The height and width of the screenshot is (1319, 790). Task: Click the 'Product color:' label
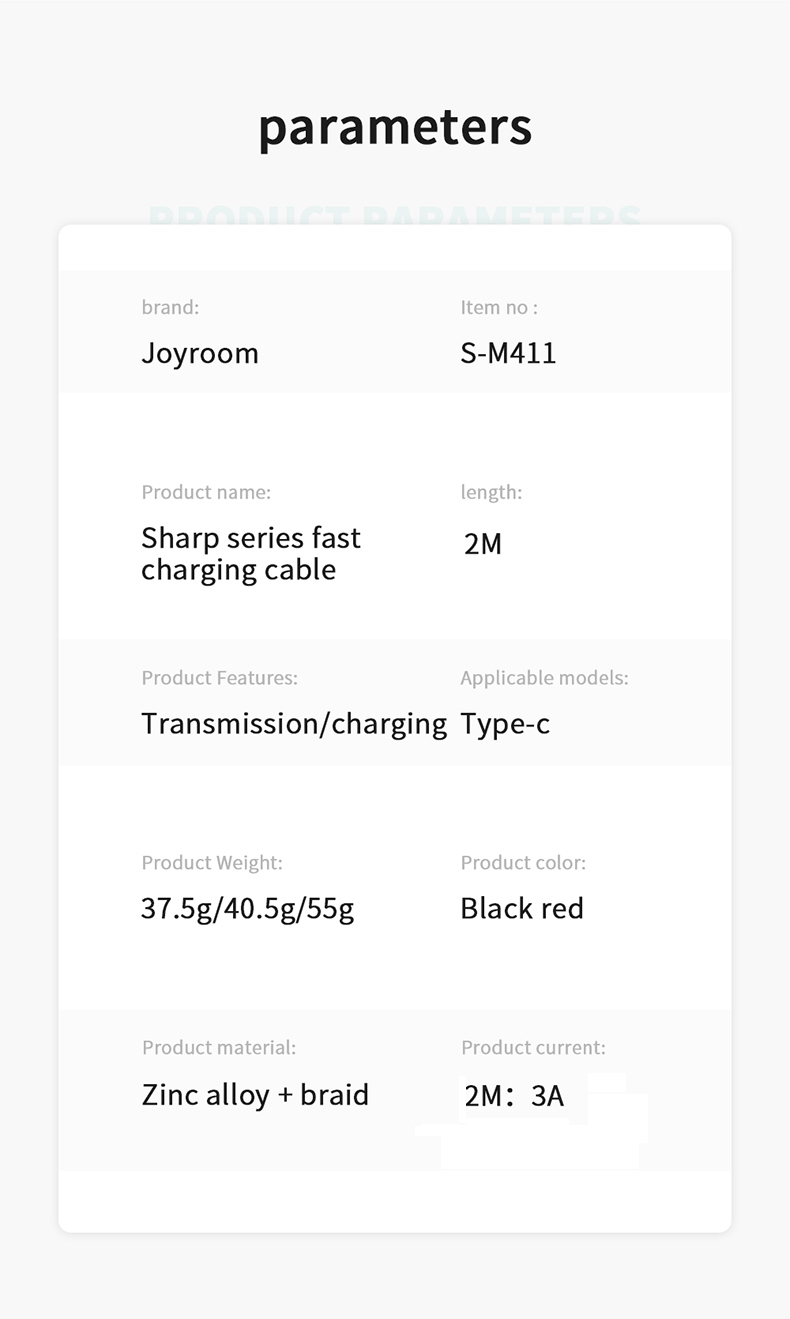click(523, 863)
